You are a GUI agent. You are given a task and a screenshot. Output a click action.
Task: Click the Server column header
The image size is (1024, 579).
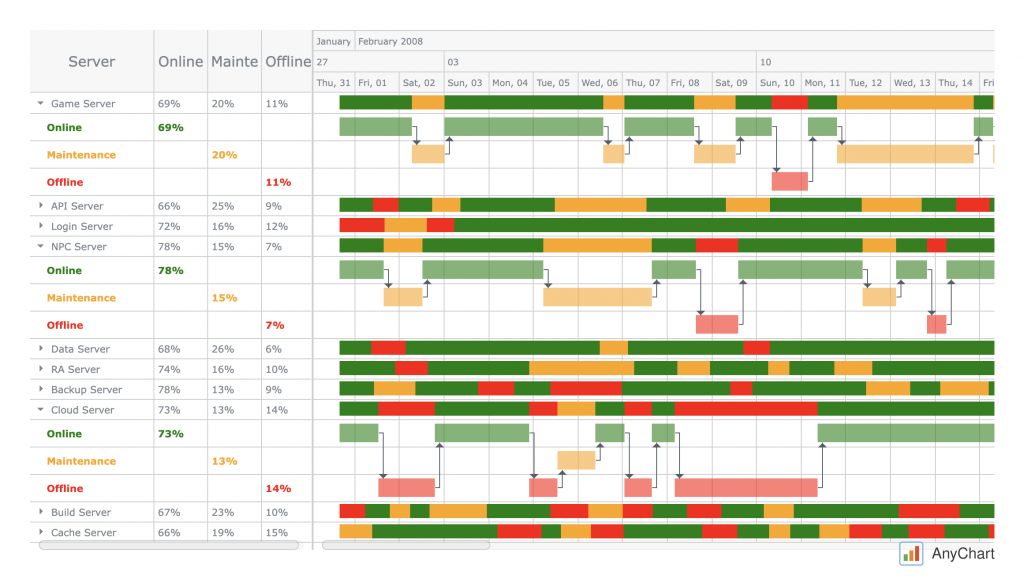click(90, 61)
